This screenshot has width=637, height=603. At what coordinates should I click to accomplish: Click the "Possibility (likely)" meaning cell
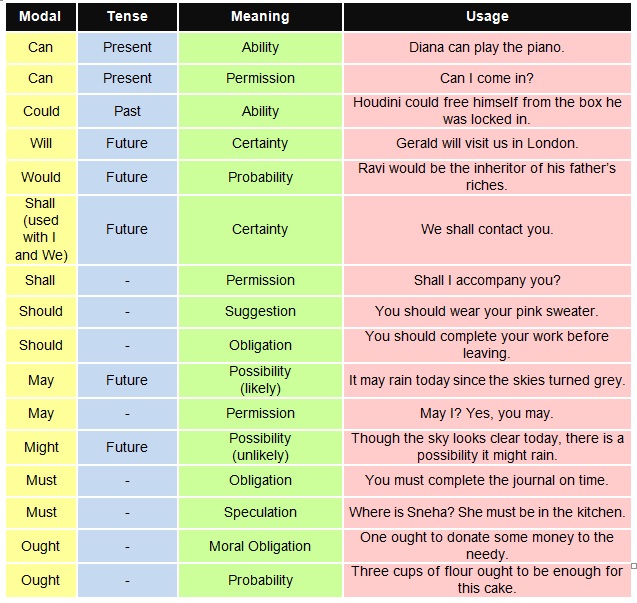pos(260,379)
